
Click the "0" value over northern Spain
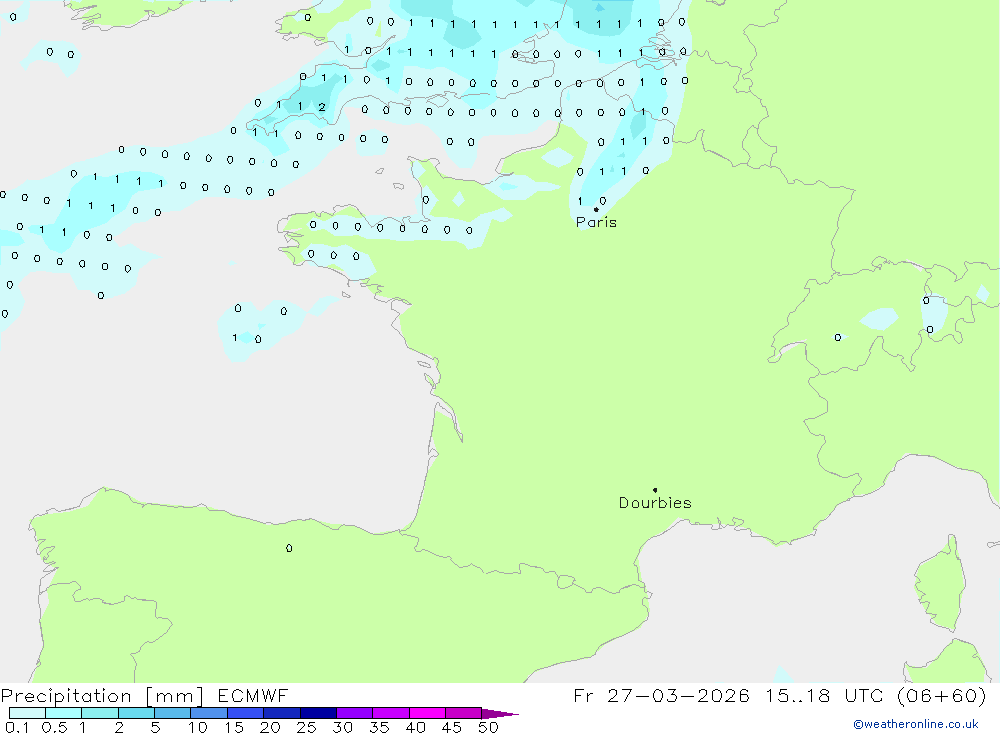(289, 548)
